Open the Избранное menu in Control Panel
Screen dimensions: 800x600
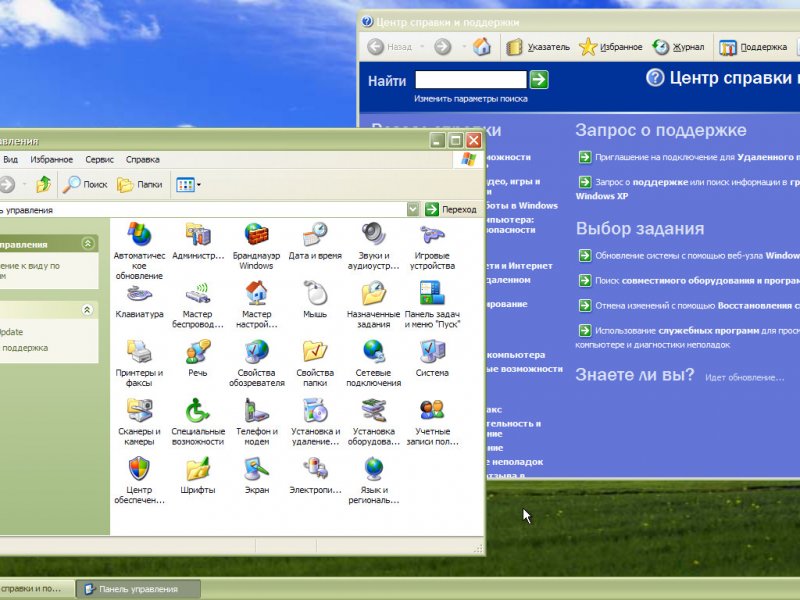point(52,160)
